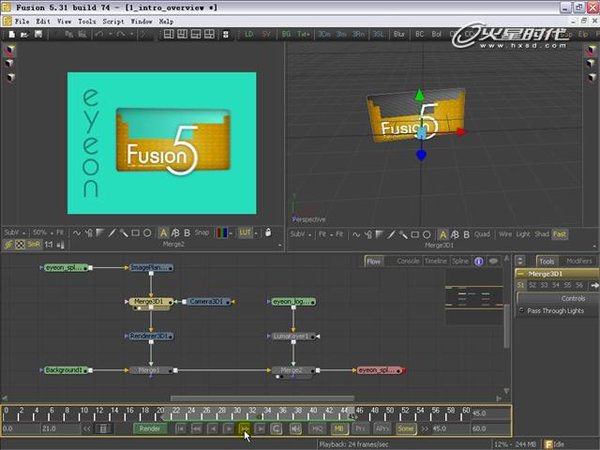
Task: Choose the second view layout icon
Action: [182, 34]
